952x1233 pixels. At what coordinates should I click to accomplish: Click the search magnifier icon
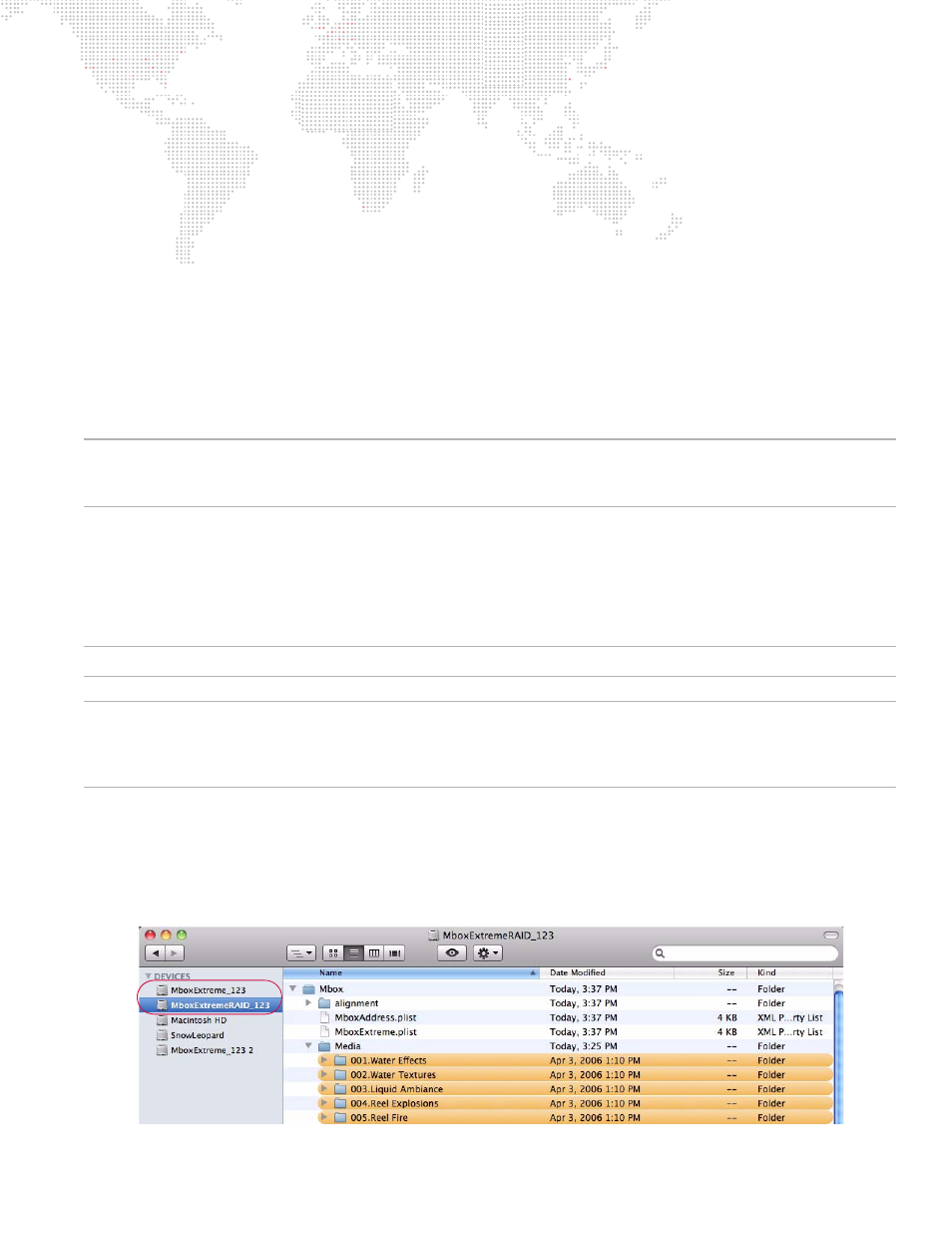(660, 953)
